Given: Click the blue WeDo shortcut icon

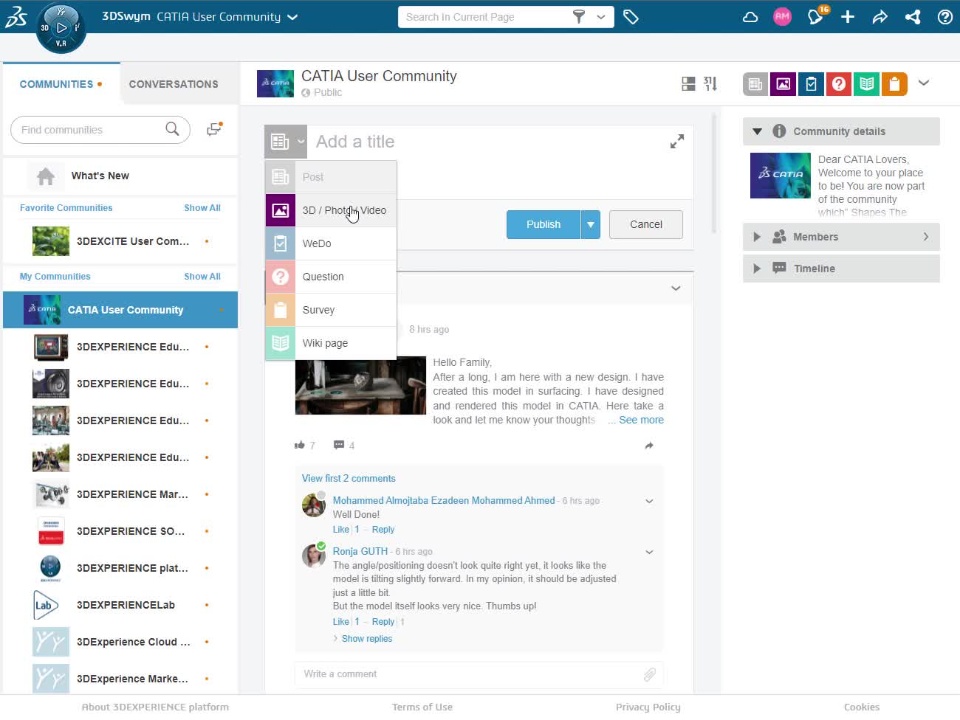Looking at the screenshot, I should [811, 84].
